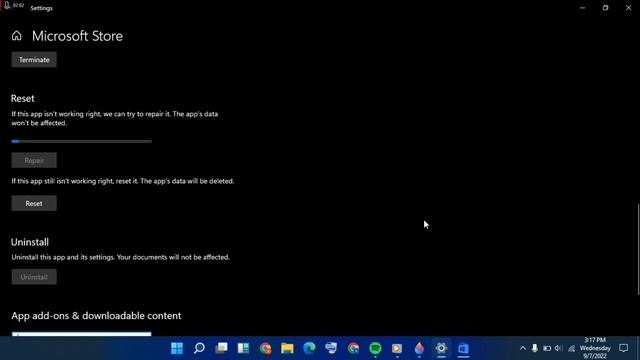
Task: Click the Reset section heading
Action: pyautogui.click(x=22, y=98)
